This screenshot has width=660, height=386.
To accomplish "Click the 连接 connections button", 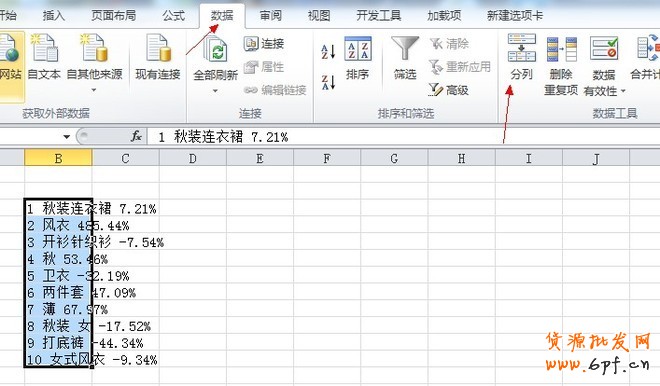I will click(x=264, y=43).
